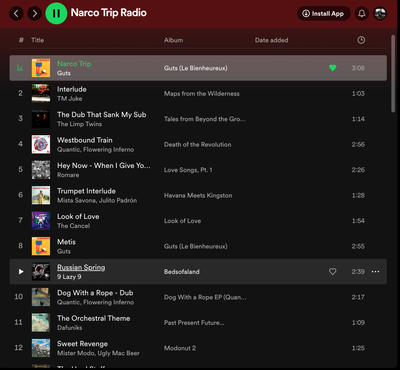Image resolution: width=400 pixels, height=370 pixels.
Task: Open album Modonut 2
Action: tap(180, 348)
